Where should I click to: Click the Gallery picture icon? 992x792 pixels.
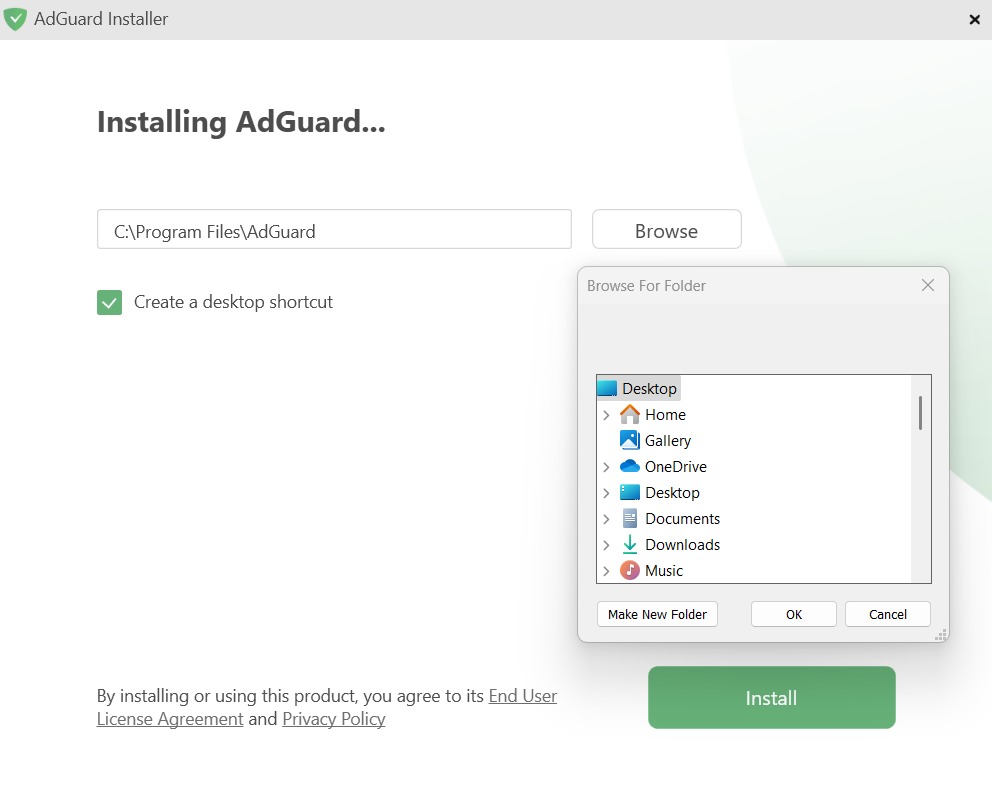coord(629,440)
